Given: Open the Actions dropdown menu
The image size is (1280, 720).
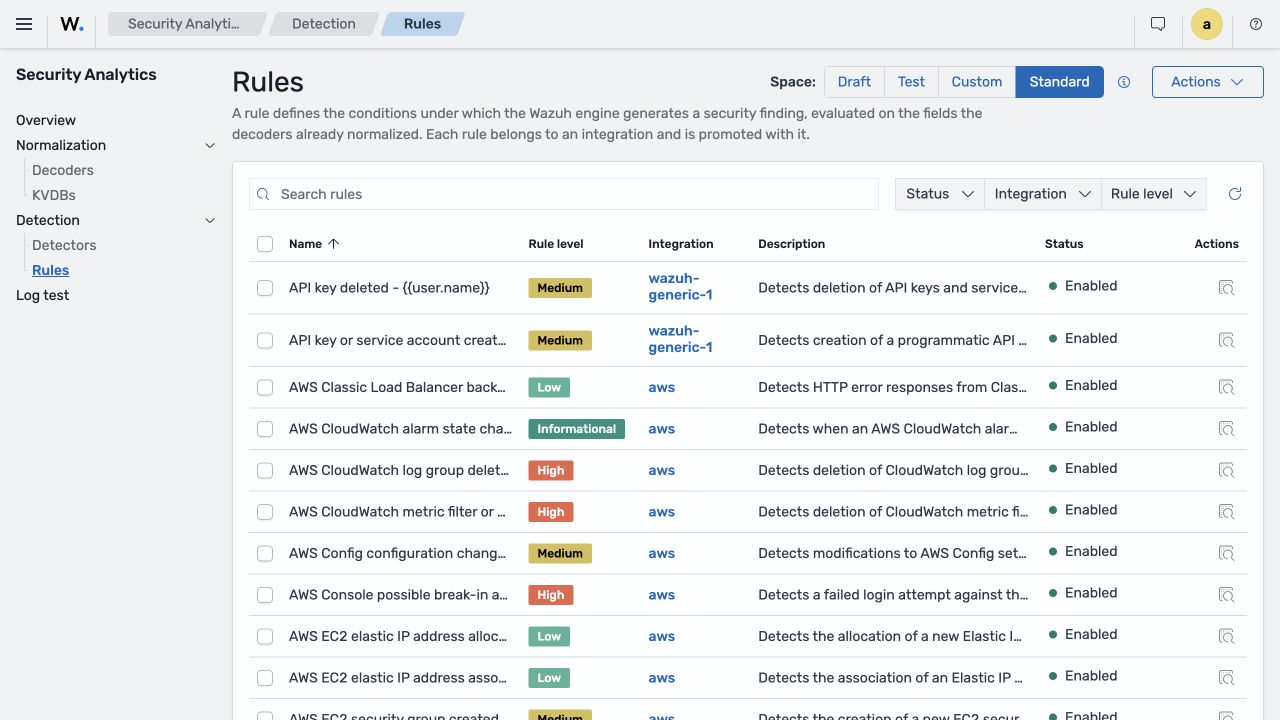Looking at the screenshot, I should [1208, 82].
